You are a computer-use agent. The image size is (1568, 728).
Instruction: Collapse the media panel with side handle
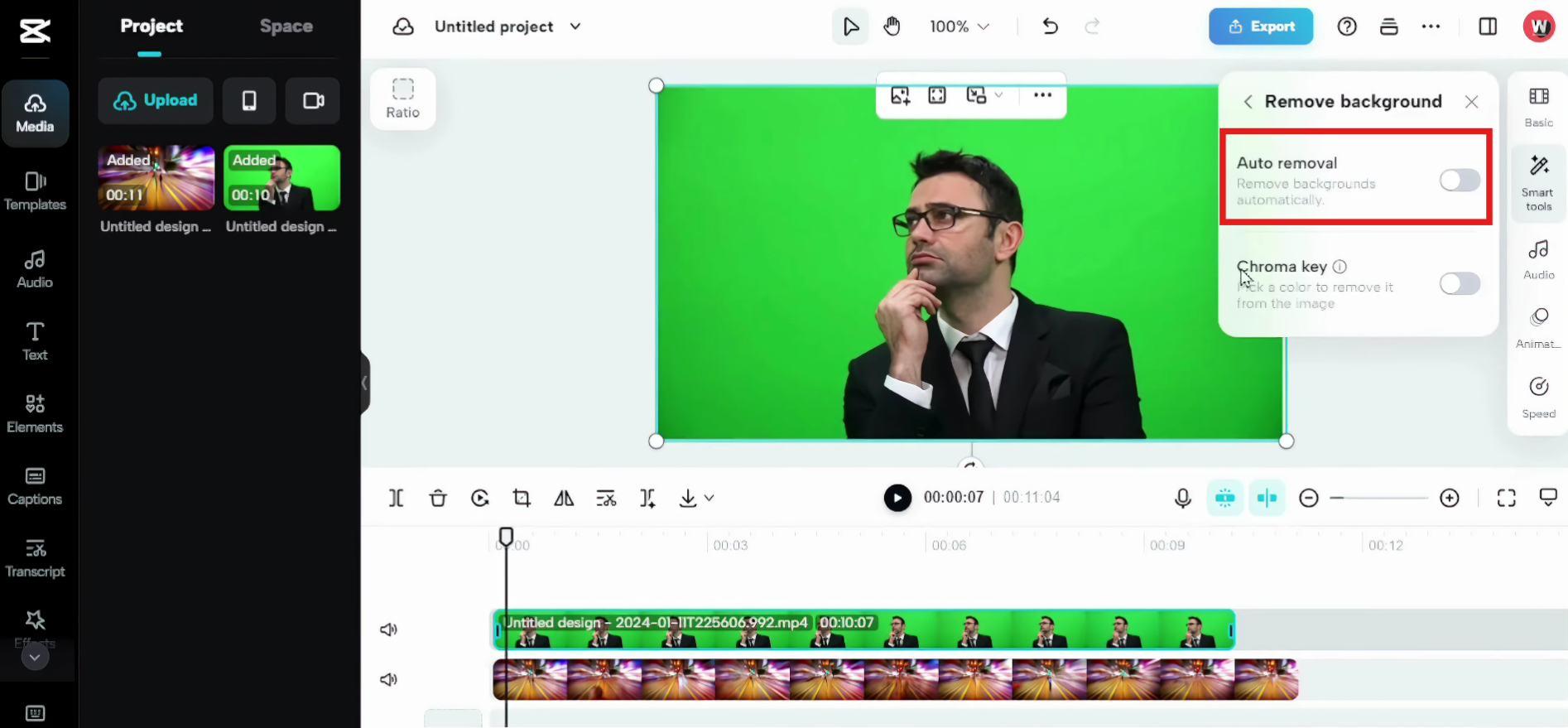tap(364, 383)
